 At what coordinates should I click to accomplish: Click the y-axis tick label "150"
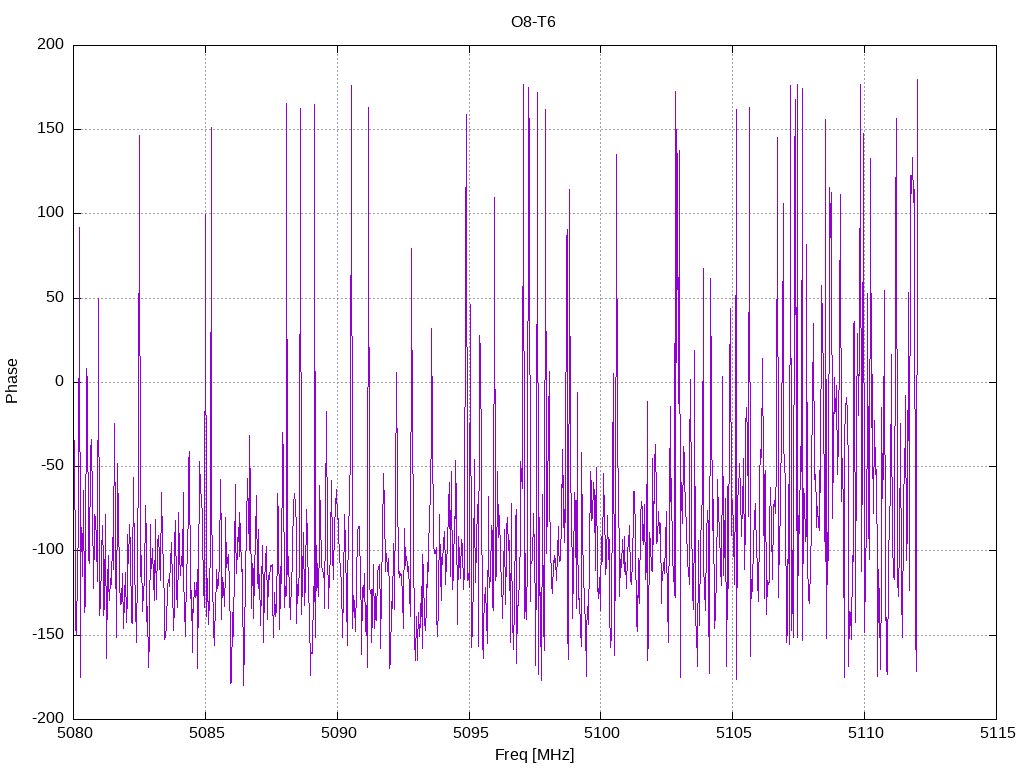click(x=51, y=129)
